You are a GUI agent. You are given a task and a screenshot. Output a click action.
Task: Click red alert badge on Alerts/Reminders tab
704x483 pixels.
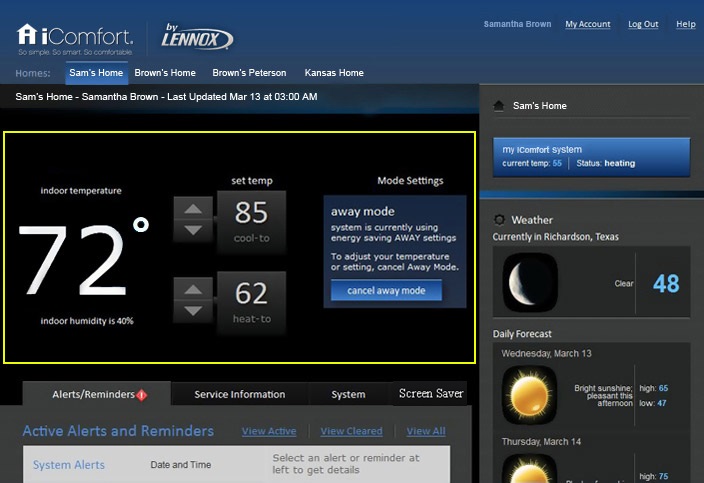[x=142, y=394]
